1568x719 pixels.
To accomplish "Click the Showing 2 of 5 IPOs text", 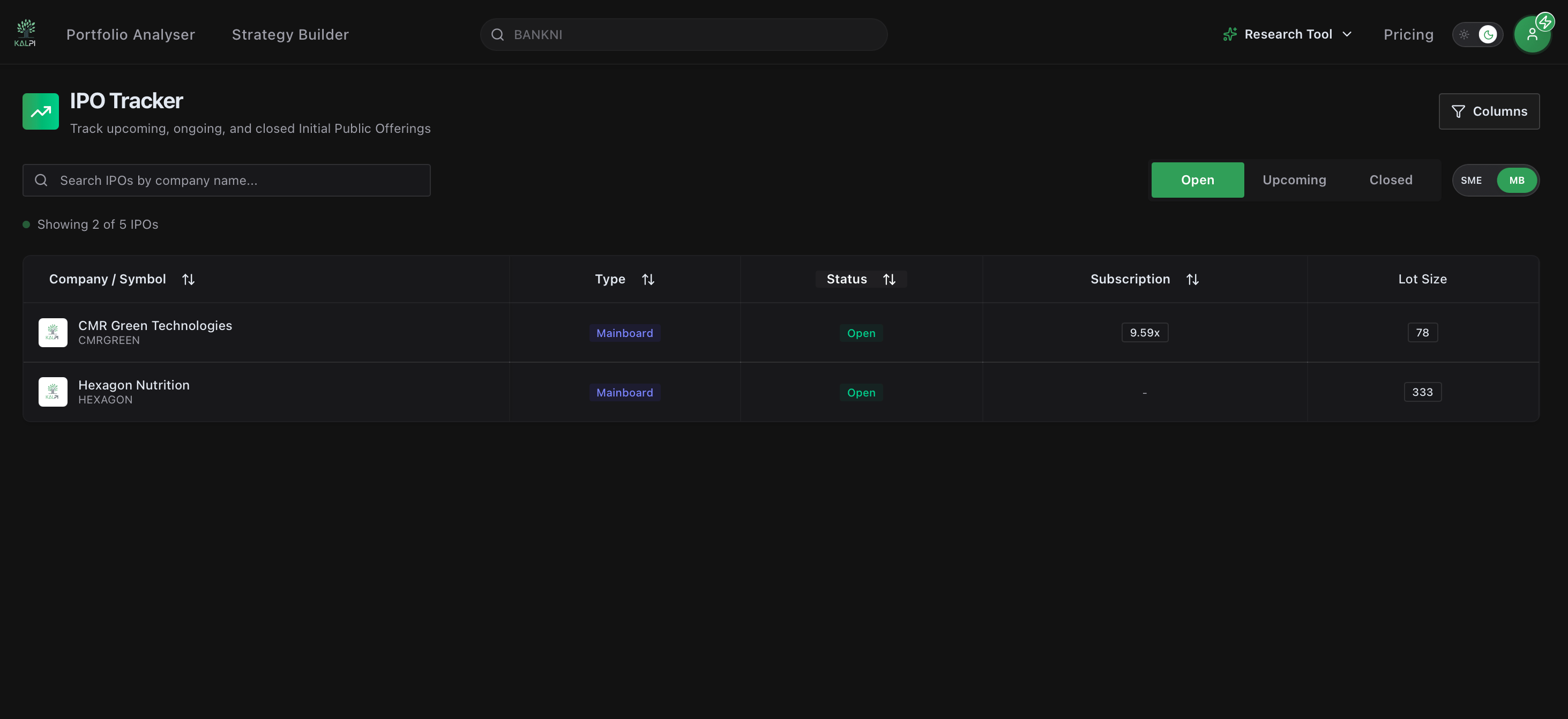I will pos(98,224).
